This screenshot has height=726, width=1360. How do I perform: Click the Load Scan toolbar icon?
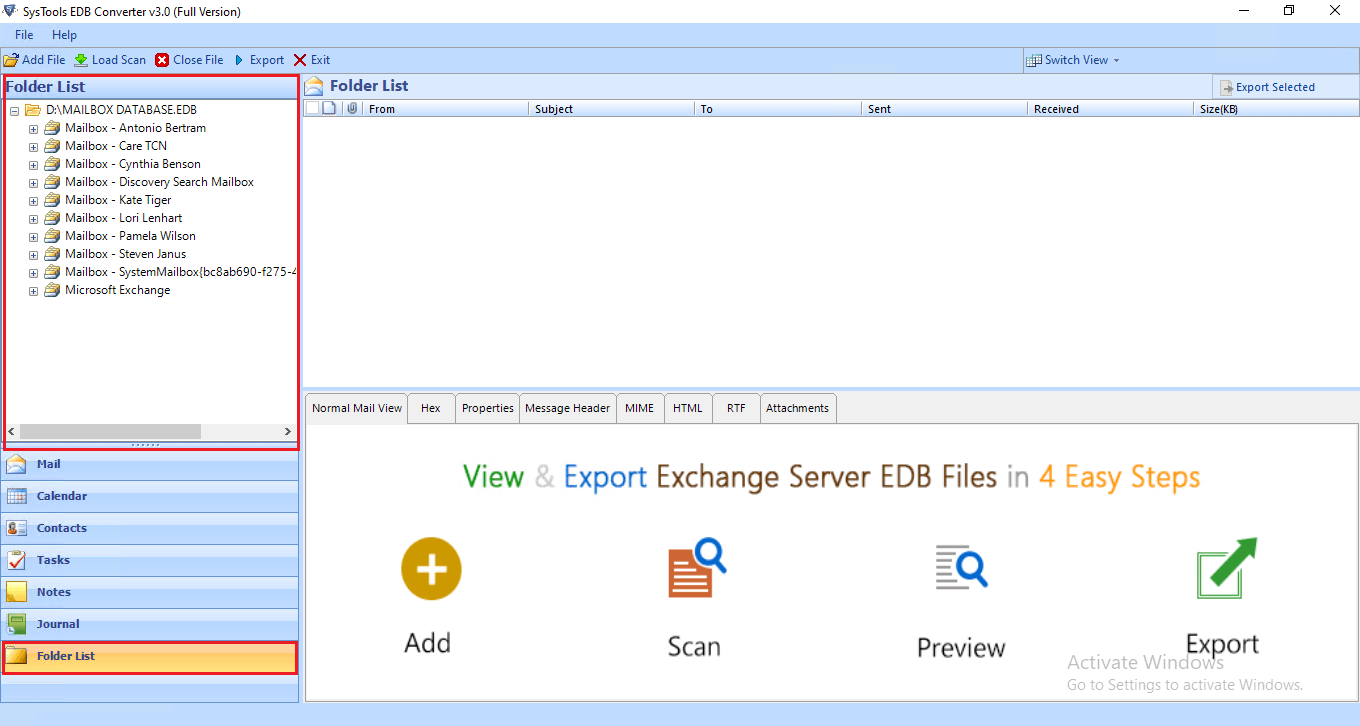(81, 59)
